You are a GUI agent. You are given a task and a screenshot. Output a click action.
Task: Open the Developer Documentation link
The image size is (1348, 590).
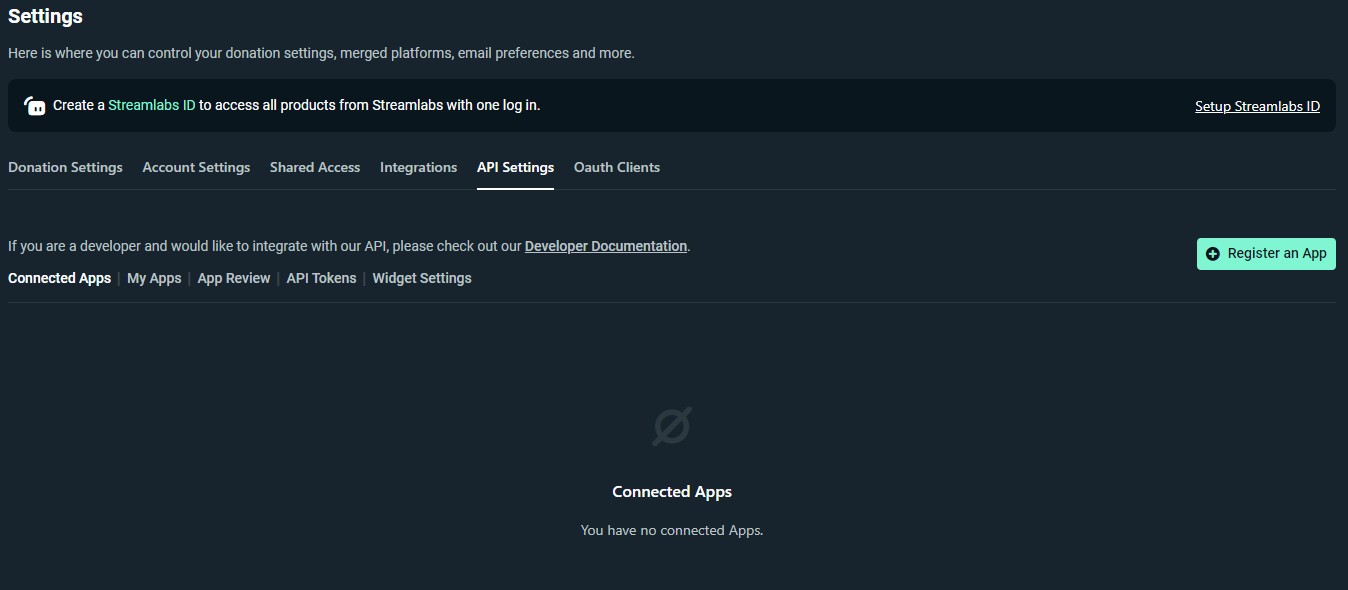pyautogui.click(x=606, y=246)
